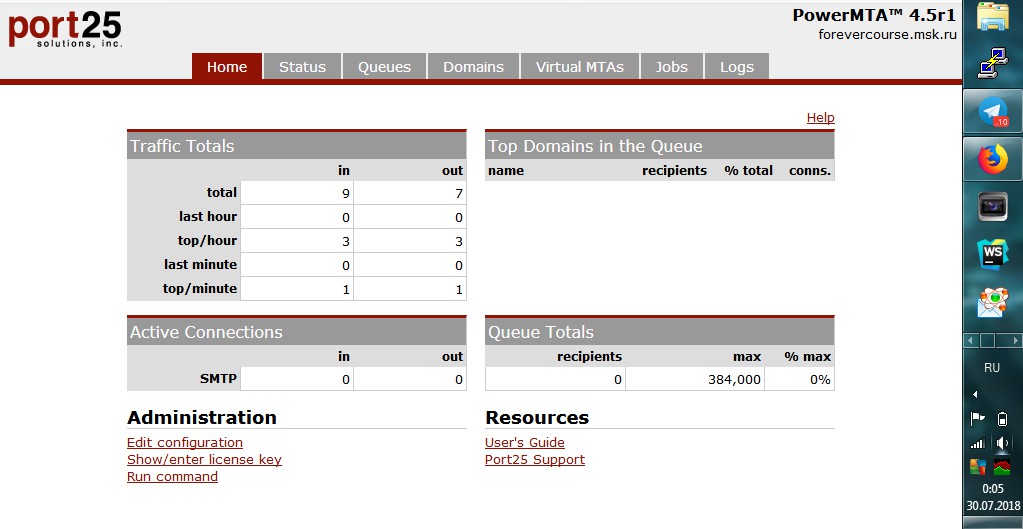Open the User's Guide link

(x=525, y=442)
